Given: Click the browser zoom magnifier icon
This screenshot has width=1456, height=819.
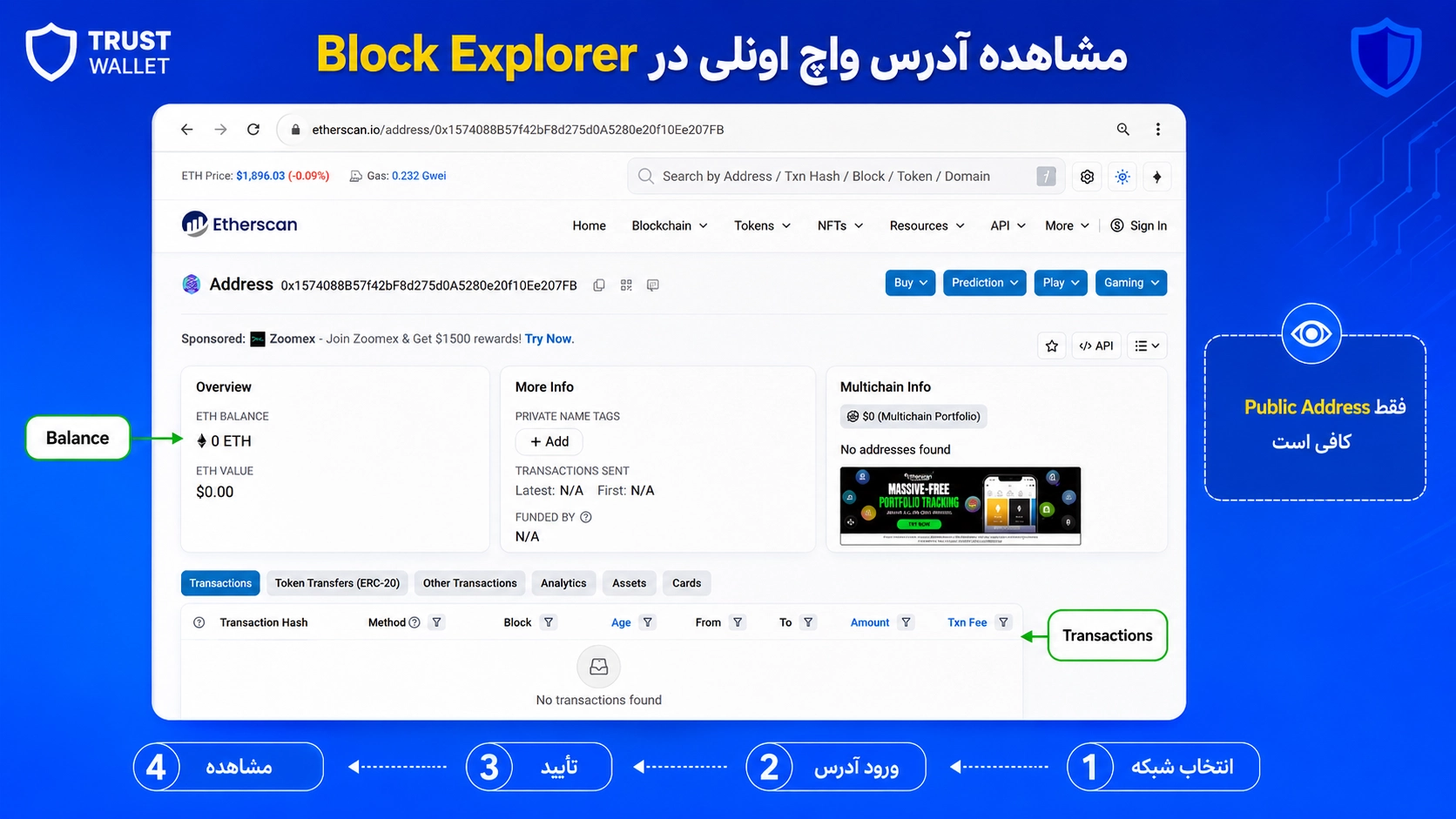Looking at the screenshot, I should click(1123, 130).
